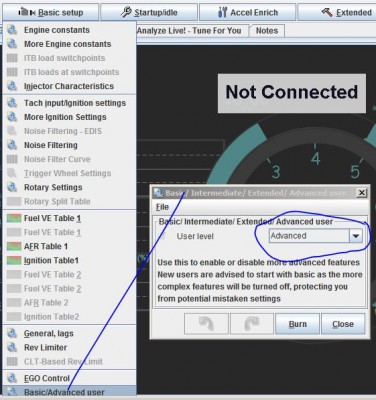
Task: Click the hammer icon on Extended
Action: [327, 12]
